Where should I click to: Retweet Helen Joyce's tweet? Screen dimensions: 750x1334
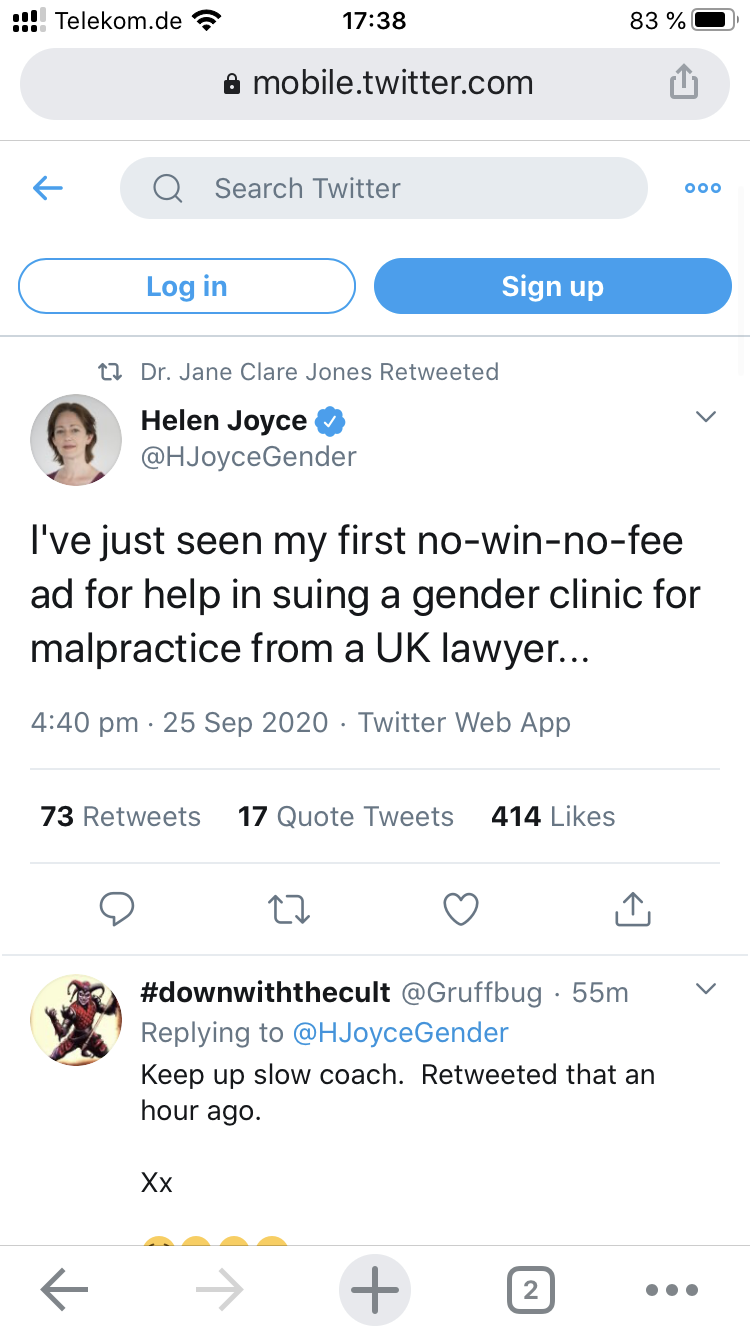pos(290,908)
